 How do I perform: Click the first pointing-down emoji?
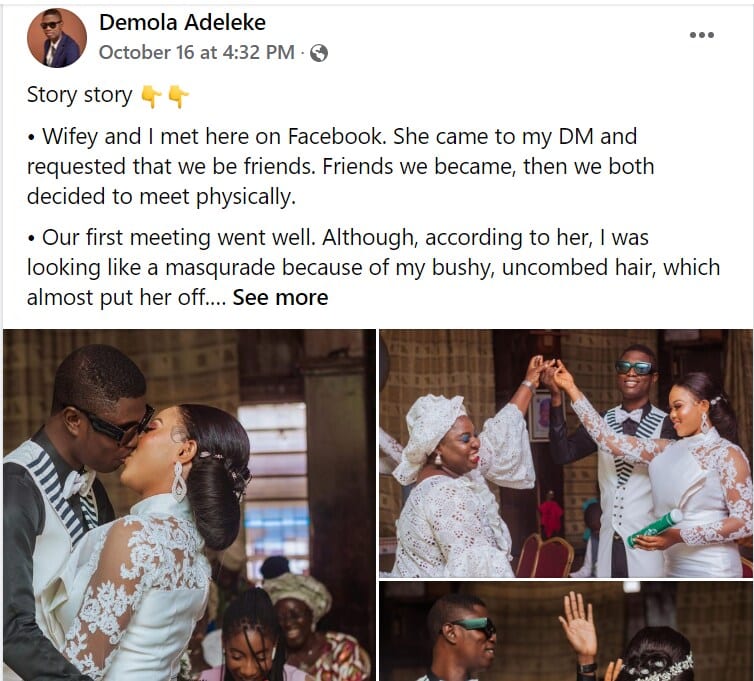point(151,96)
